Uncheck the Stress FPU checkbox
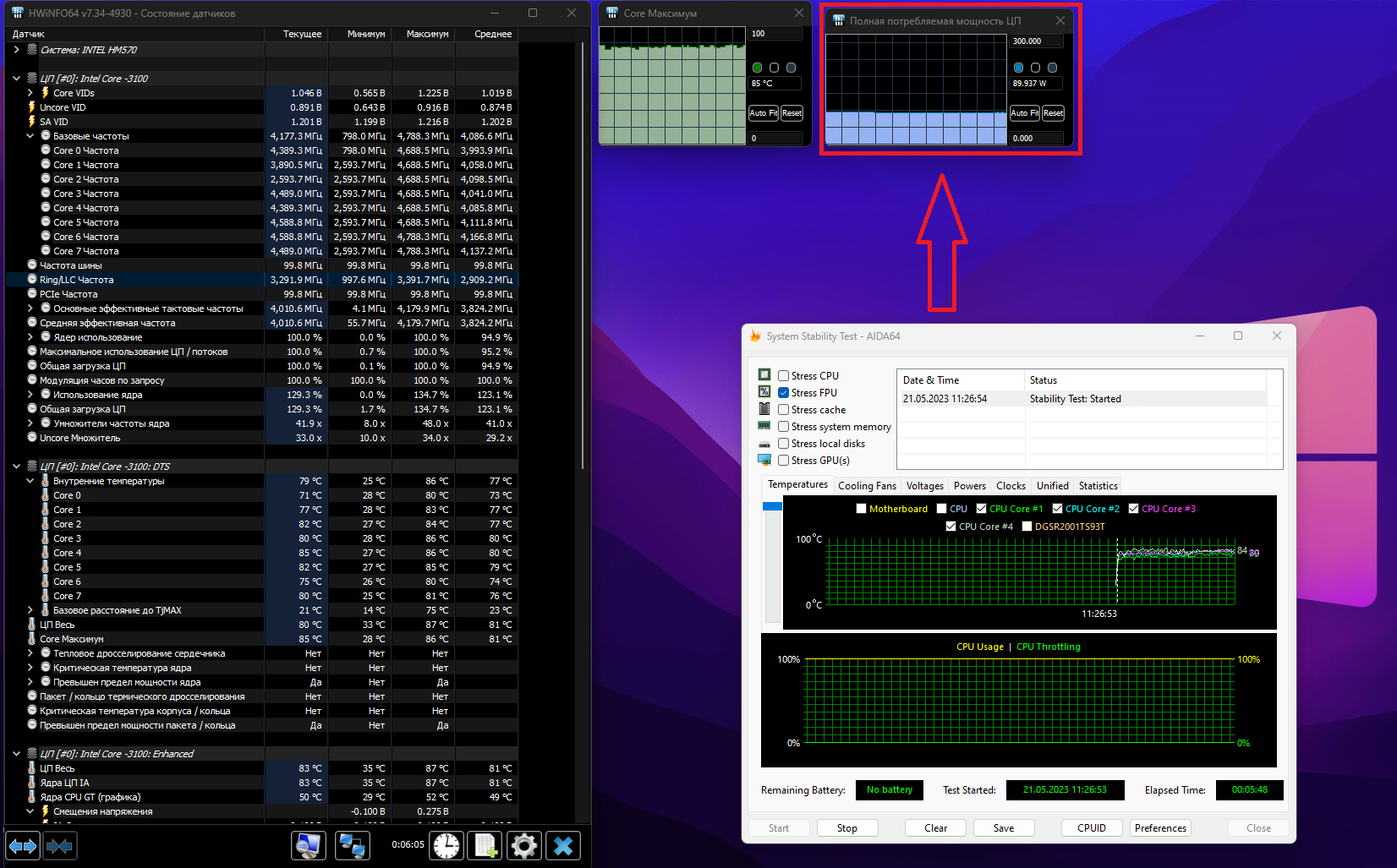 tap(784, 392)
